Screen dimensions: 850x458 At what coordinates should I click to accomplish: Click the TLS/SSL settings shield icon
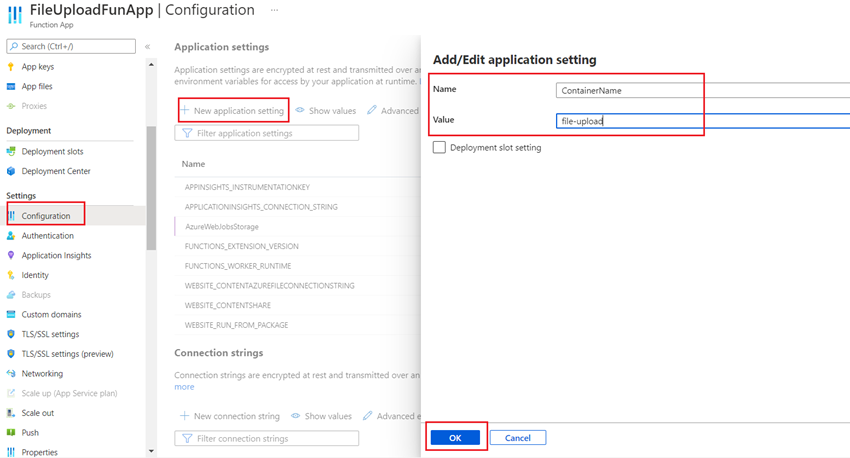pyautogui.click(x=11, y=334)
